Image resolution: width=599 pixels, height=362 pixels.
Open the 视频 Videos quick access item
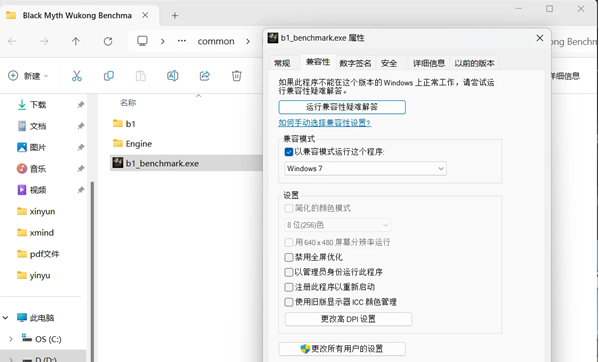(38, 190)
